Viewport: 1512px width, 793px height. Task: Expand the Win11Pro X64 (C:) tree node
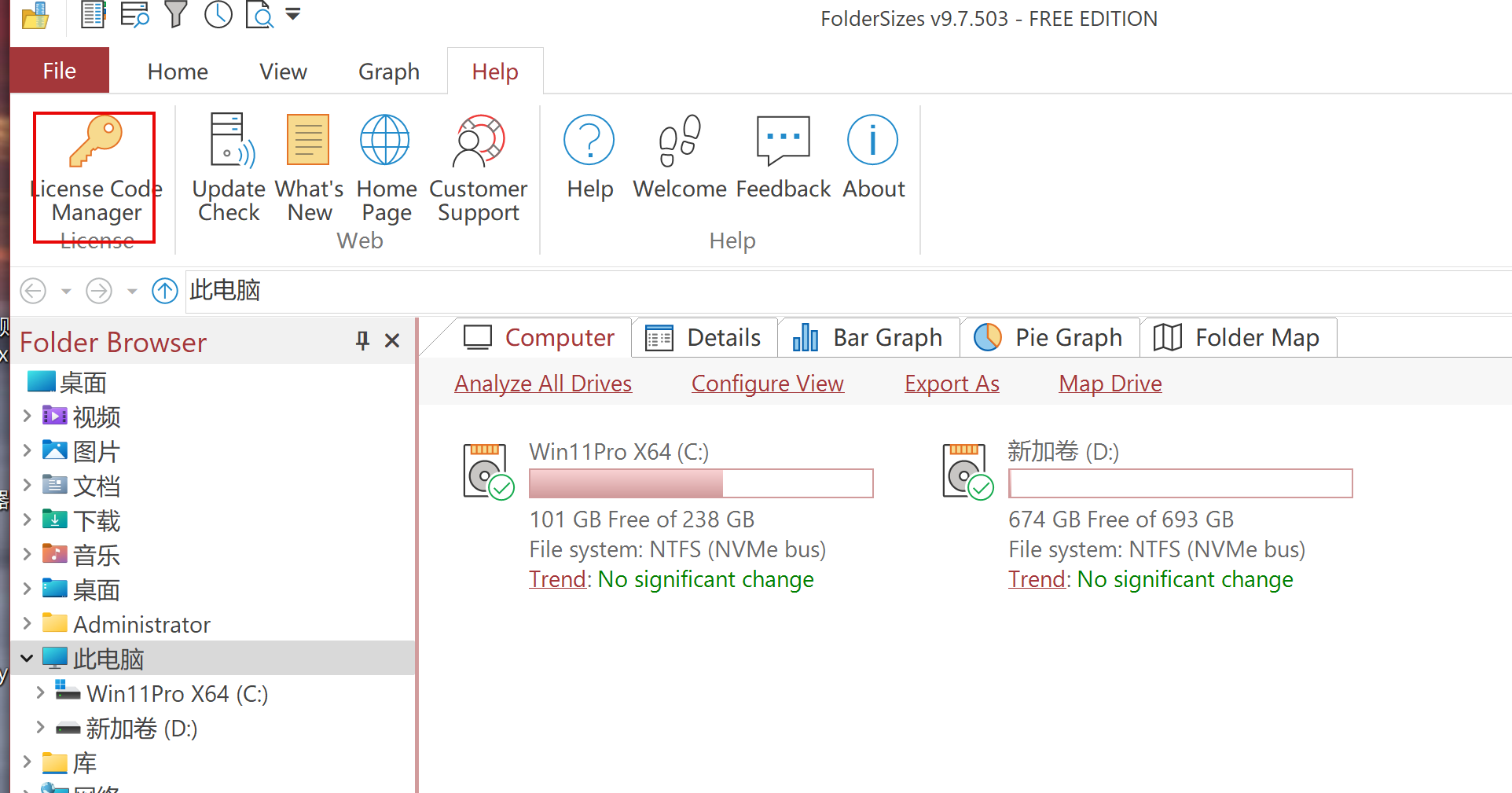click(40, 693)
